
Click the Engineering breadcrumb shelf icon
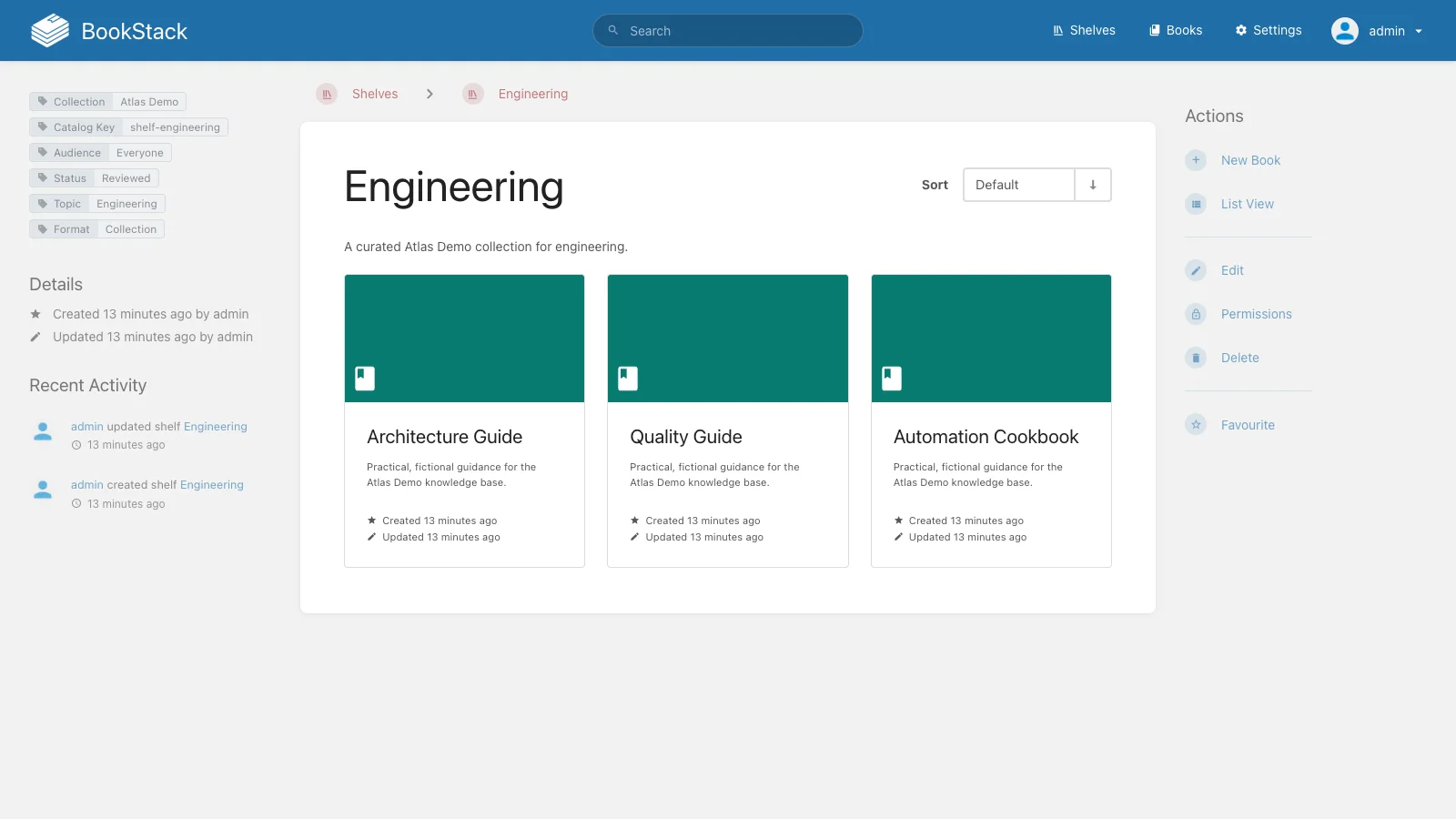[473, 94]
